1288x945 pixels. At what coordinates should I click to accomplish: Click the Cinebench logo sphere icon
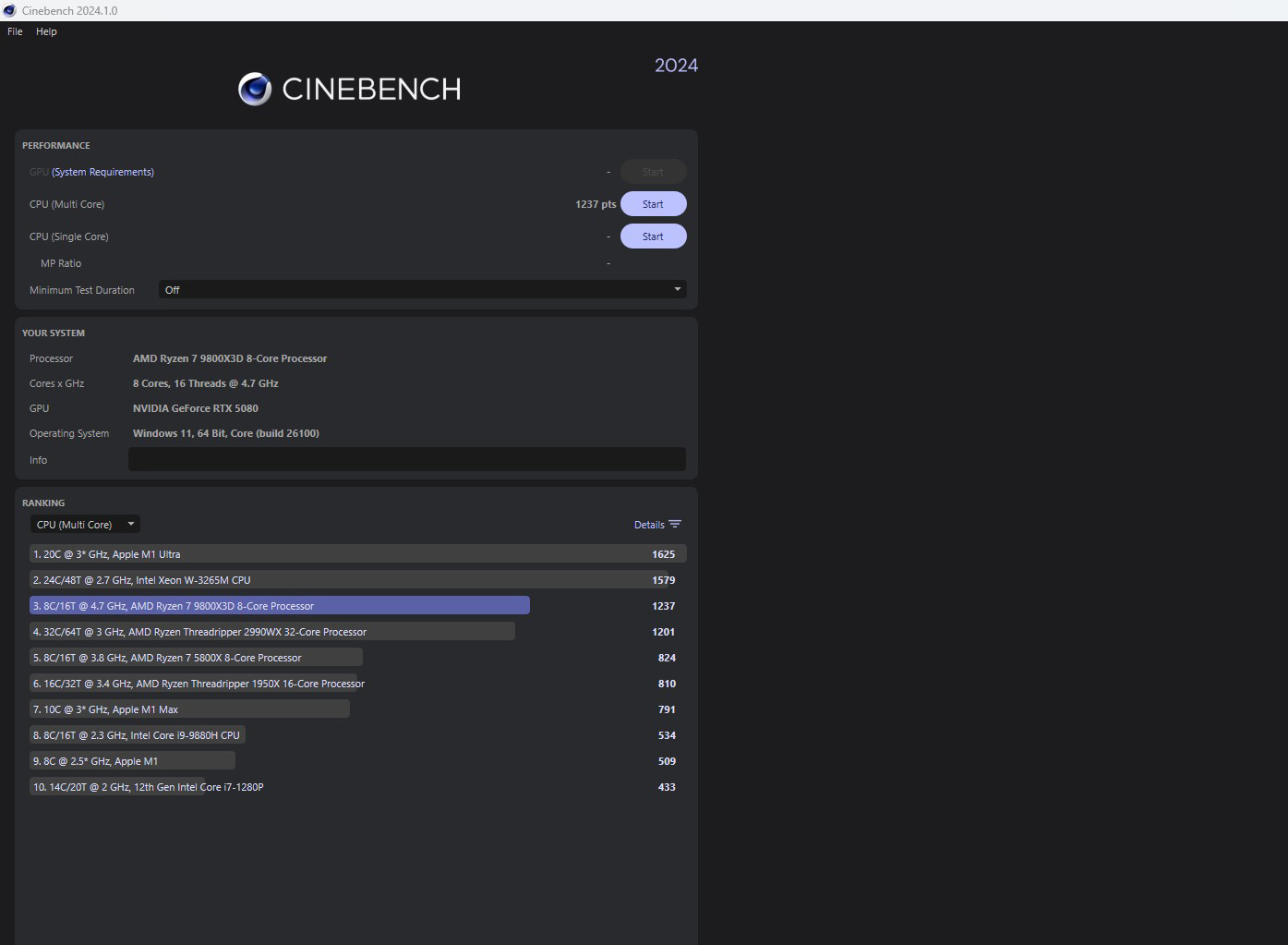255,90
